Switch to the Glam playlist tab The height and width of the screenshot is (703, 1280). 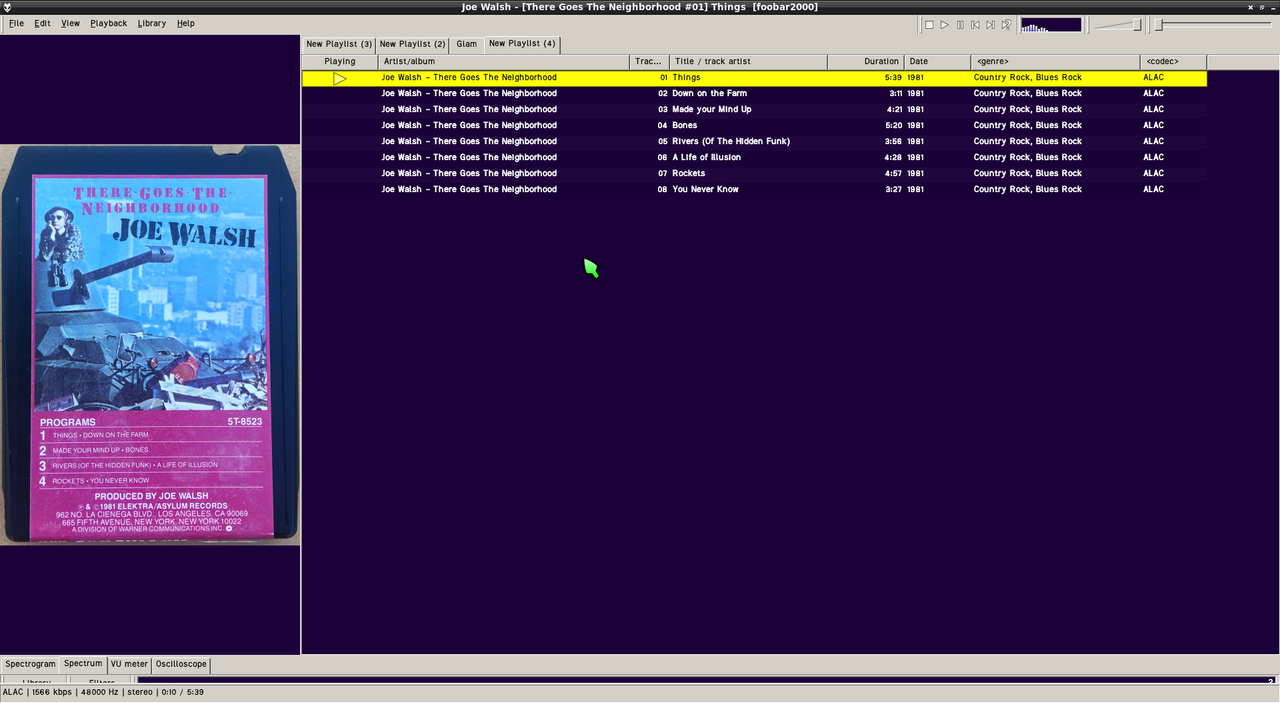tap(467, 44)
